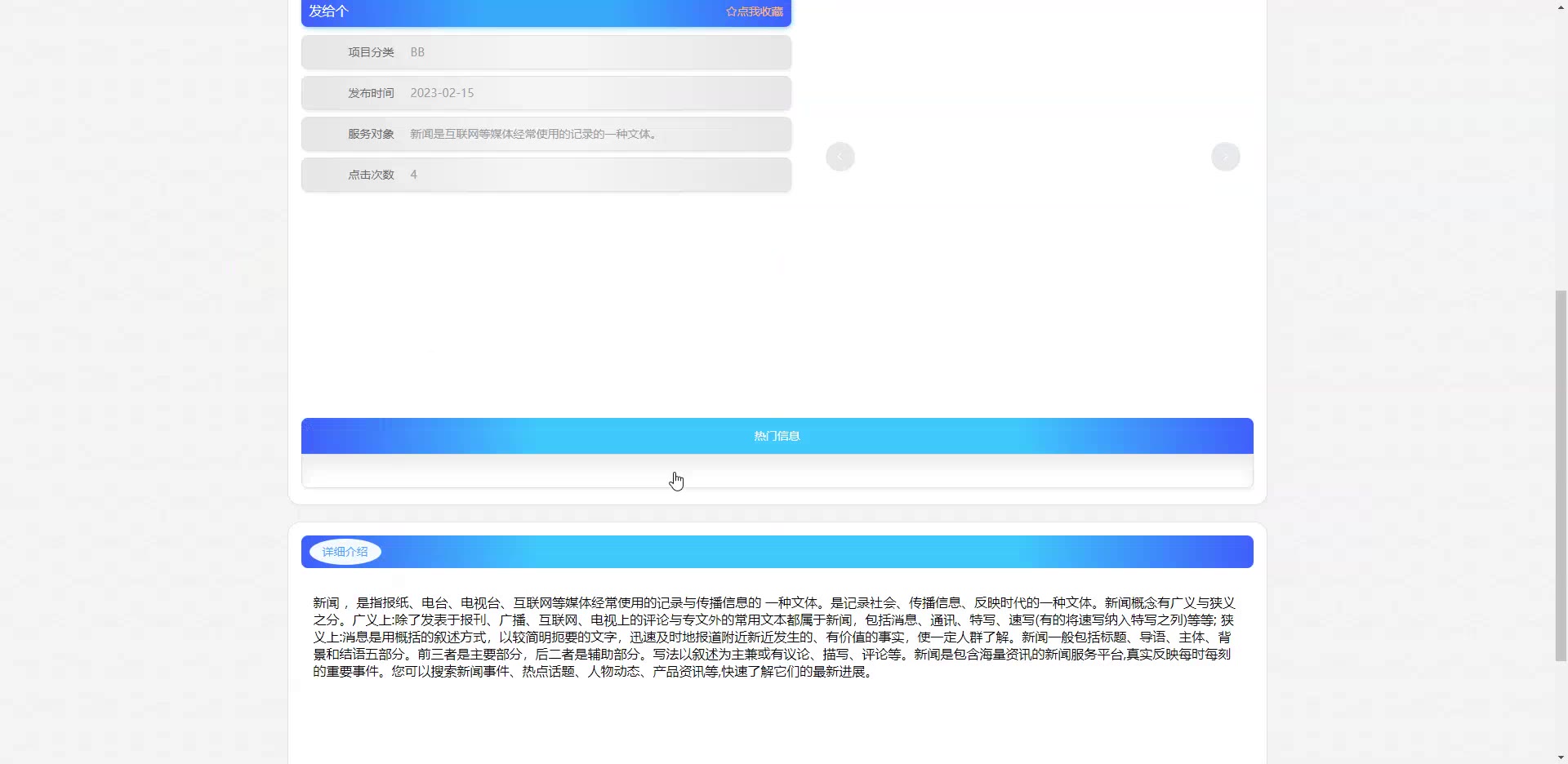Click the 发布时间 label
Viewport: 1568px width, 764px height.
point(371,93)
